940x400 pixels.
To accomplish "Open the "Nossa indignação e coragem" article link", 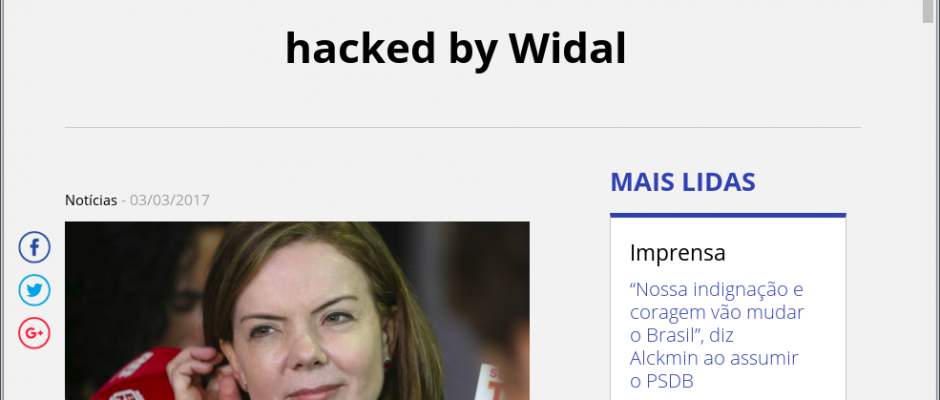I will click(717, 335).
